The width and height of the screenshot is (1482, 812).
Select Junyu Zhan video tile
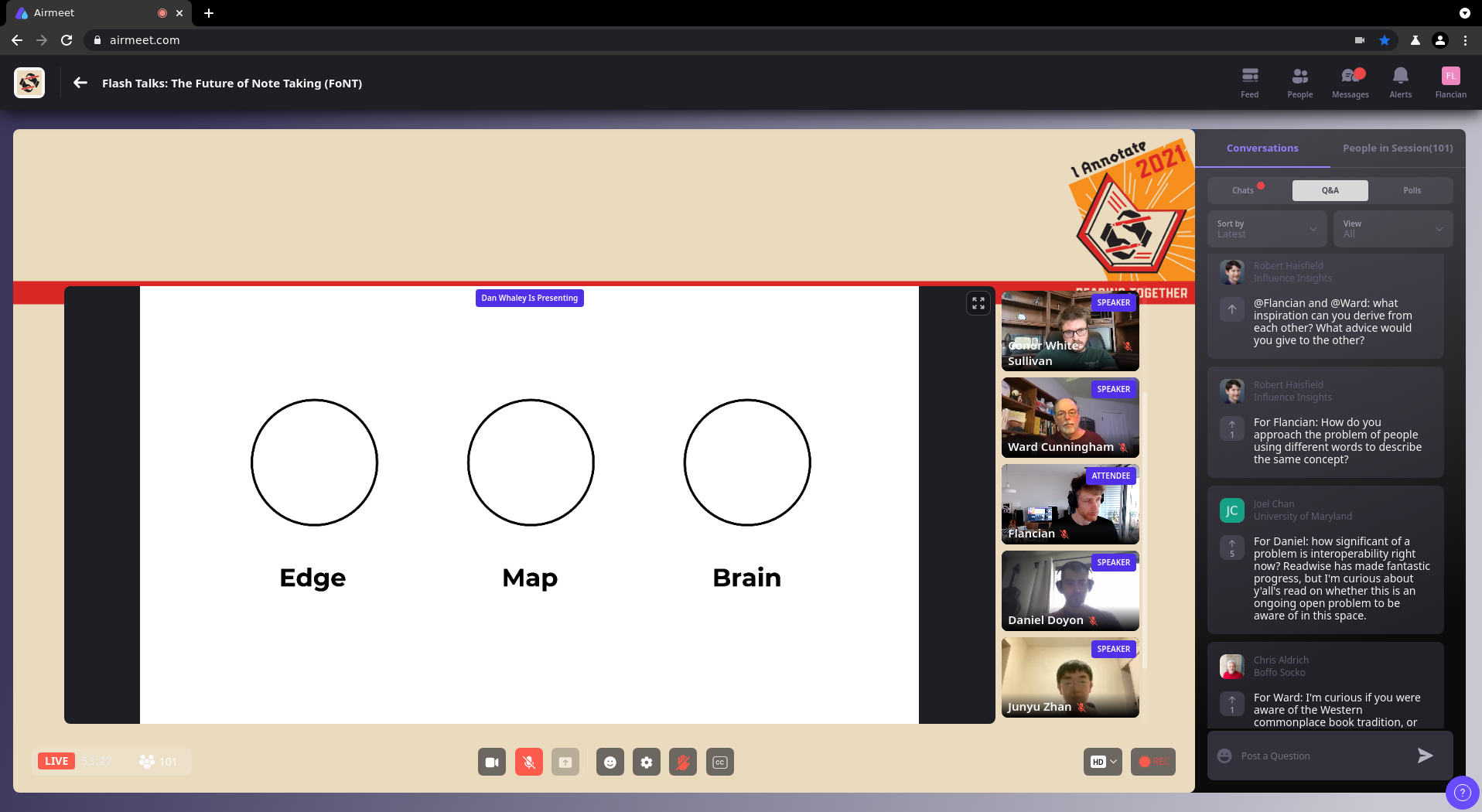click(1071, 677)
